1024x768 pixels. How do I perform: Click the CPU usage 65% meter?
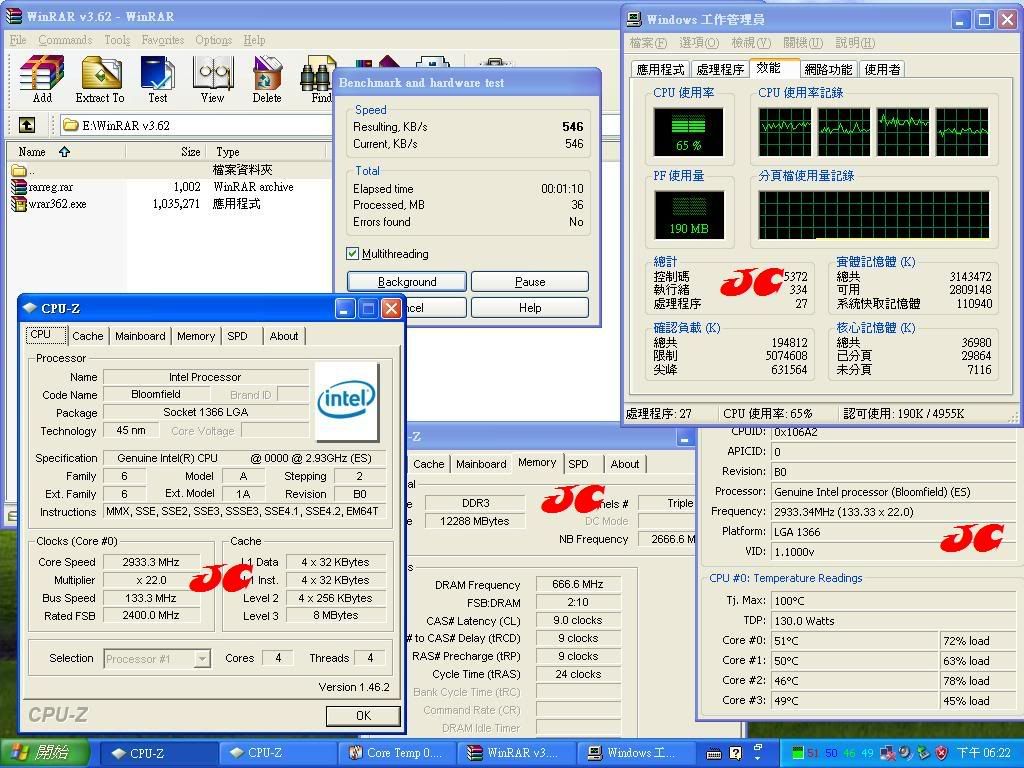coord(688,132)
